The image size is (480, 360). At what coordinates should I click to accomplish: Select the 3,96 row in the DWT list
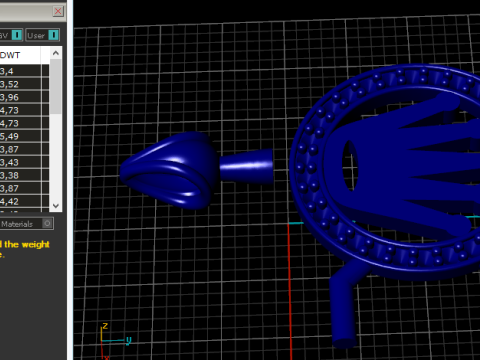click(x=24, y=97)
